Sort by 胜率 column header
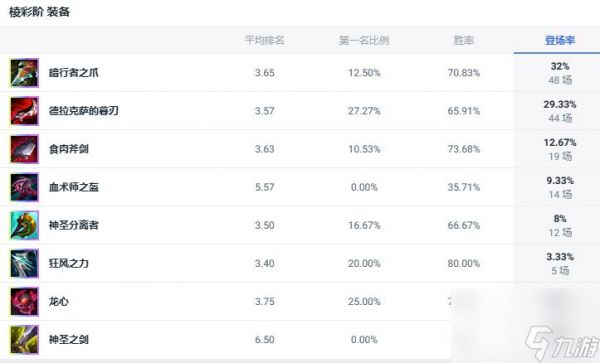 pyautogui.click(x=464, y=40)
